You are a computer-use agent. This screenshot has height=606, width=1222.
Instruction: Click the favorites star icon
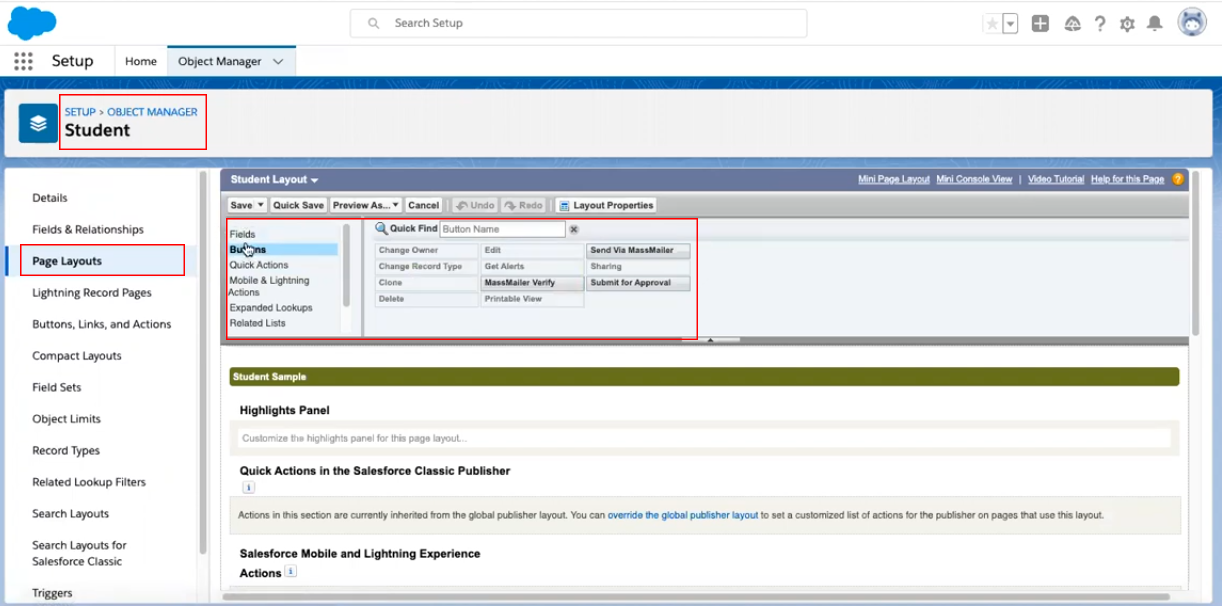(x=992, y=24)
